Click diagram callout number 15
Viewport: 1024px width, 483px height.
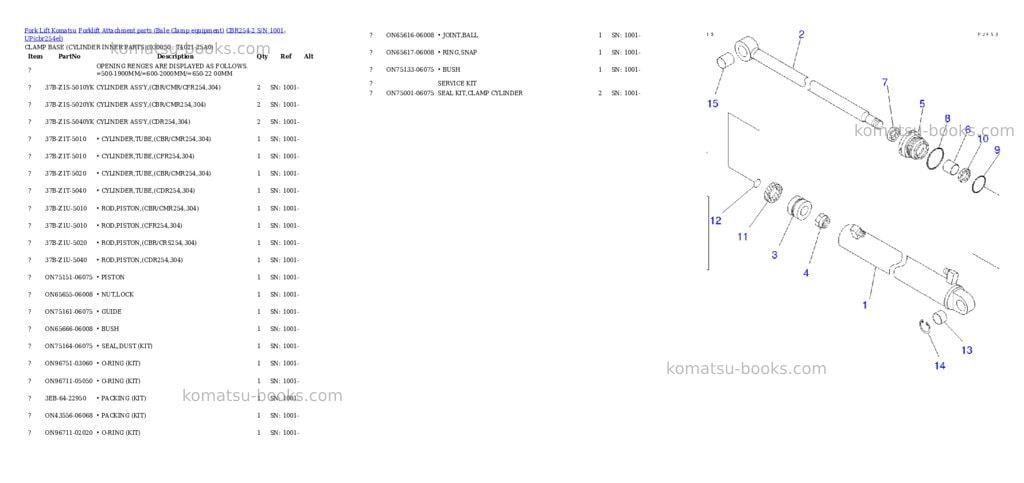(x=712, y=104)
